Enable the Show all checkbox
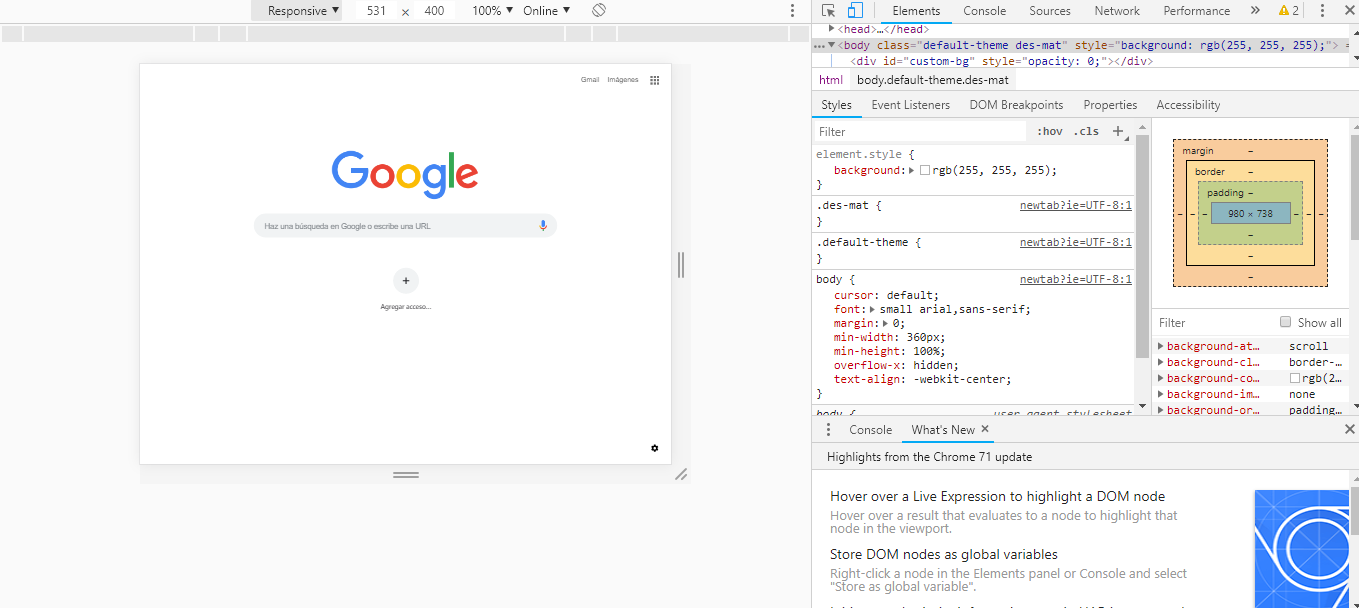 pos(1286,322)
